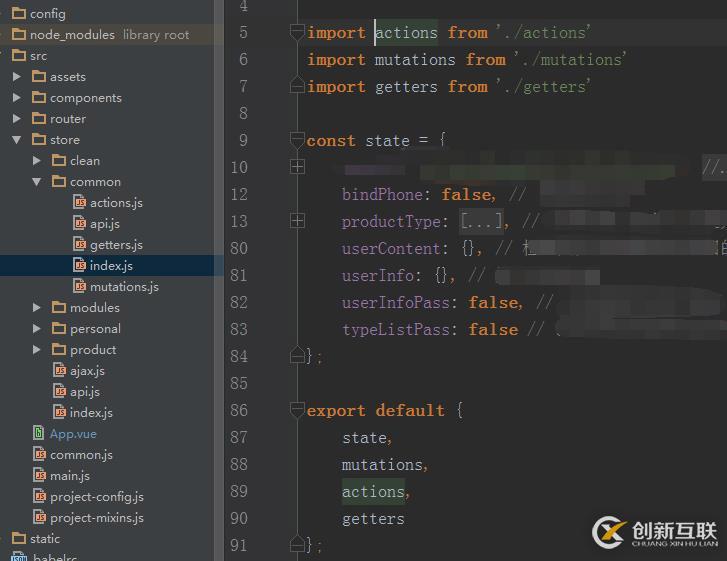Screen dimensions: 727x561
Task: Click the project-mixins.js file icon
Action: click(40, 517)
